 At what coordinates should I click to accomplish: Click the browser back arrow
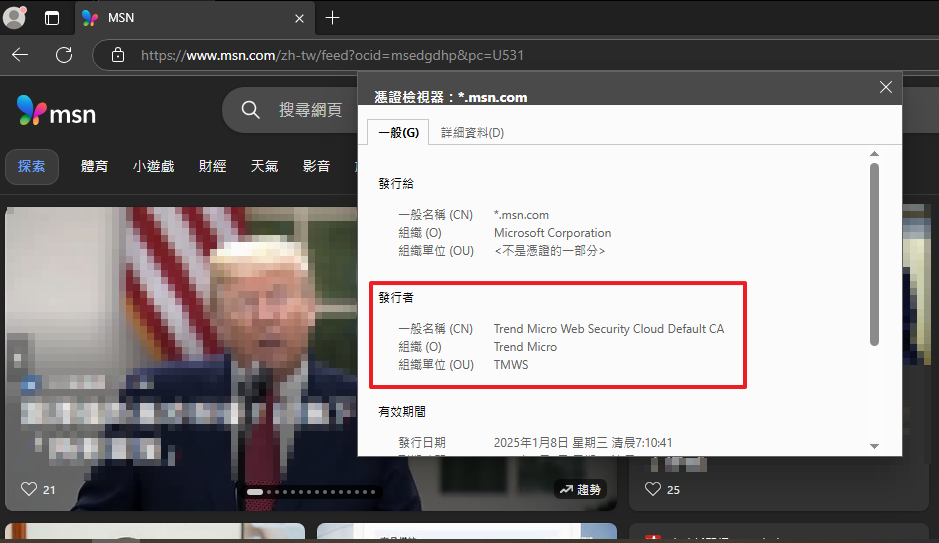20,55
